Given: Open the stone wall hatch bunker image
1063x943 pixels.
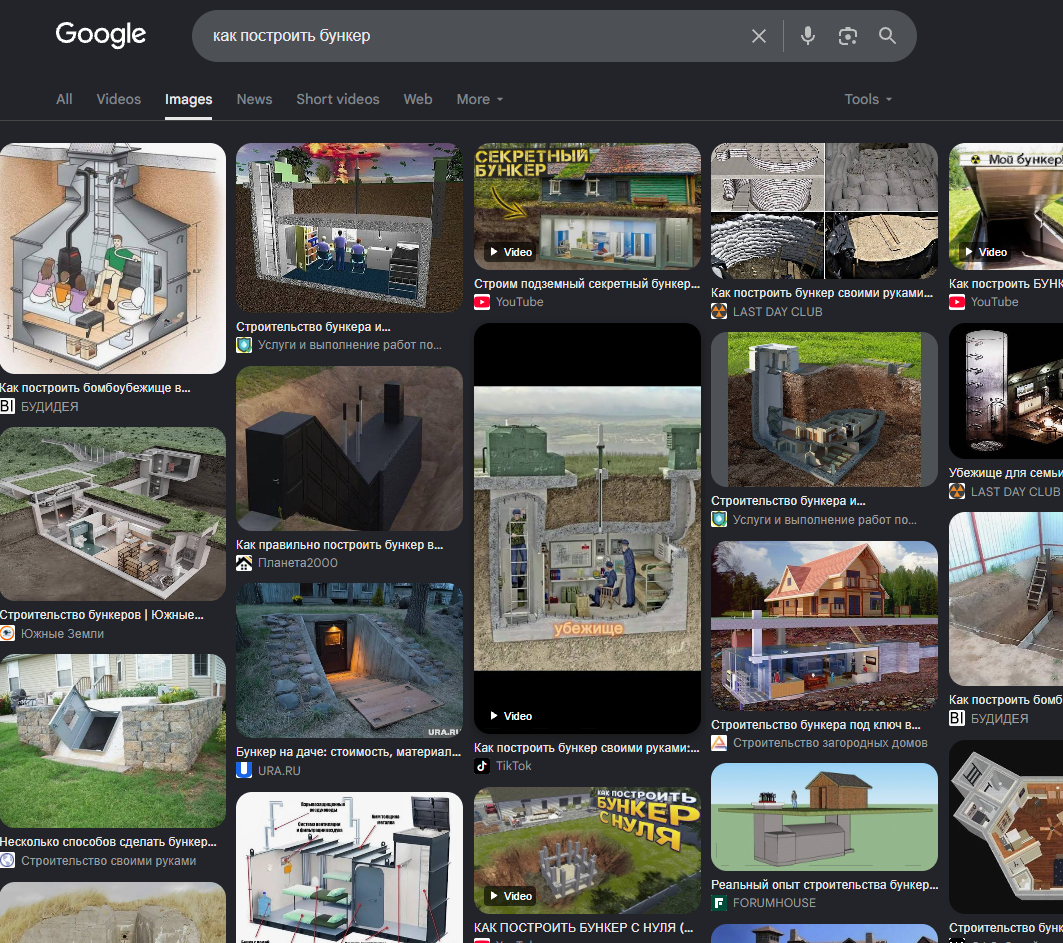Looking at the screenshot, I should tap(113, 741).
